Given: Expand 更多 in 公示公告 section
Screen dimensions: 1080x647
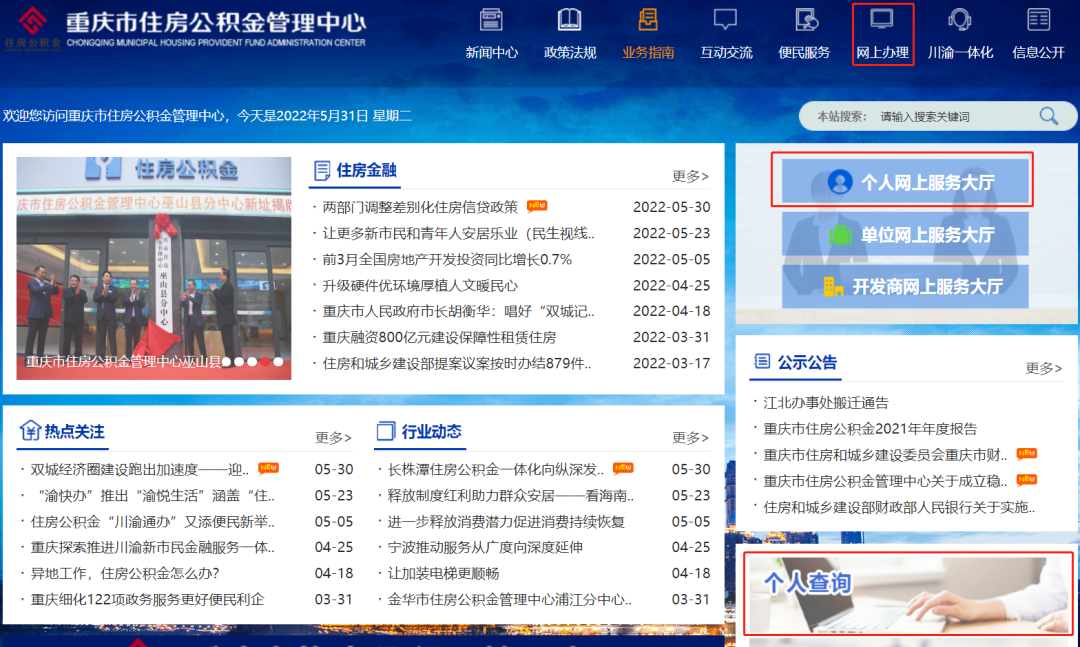Looking at the screenshot, I should [1043, 368].
